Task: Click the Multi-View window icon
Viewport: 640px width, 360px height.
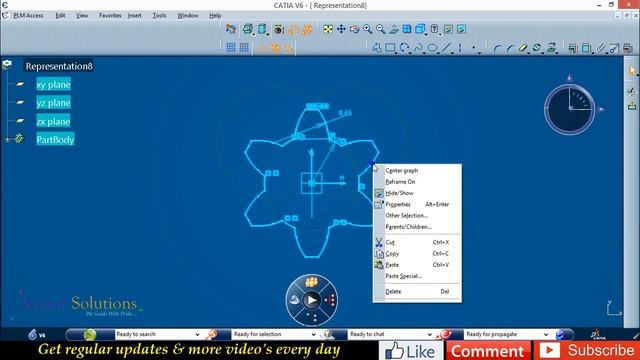Action: tap(407, 29)
